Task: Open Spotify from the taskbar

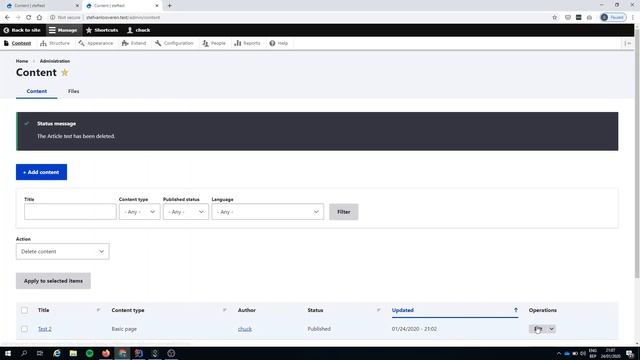Action: [x=89, y=353]
